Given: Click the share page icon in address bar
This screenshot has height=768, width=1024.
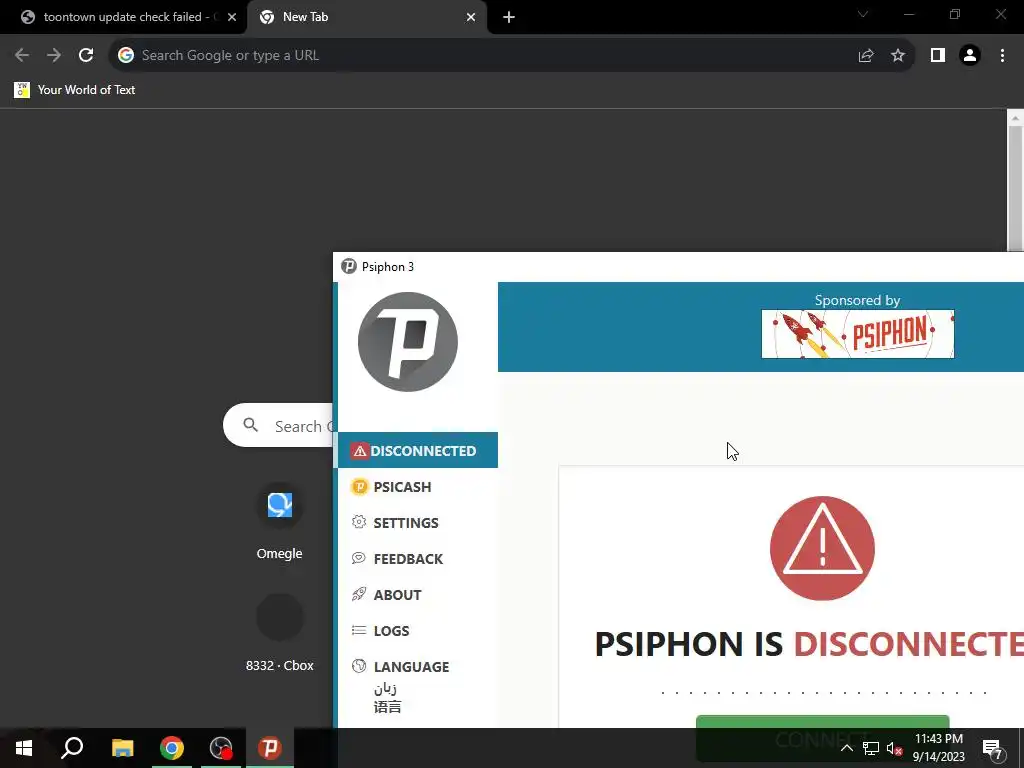Looking at the screenshot, I should [866, 55].
